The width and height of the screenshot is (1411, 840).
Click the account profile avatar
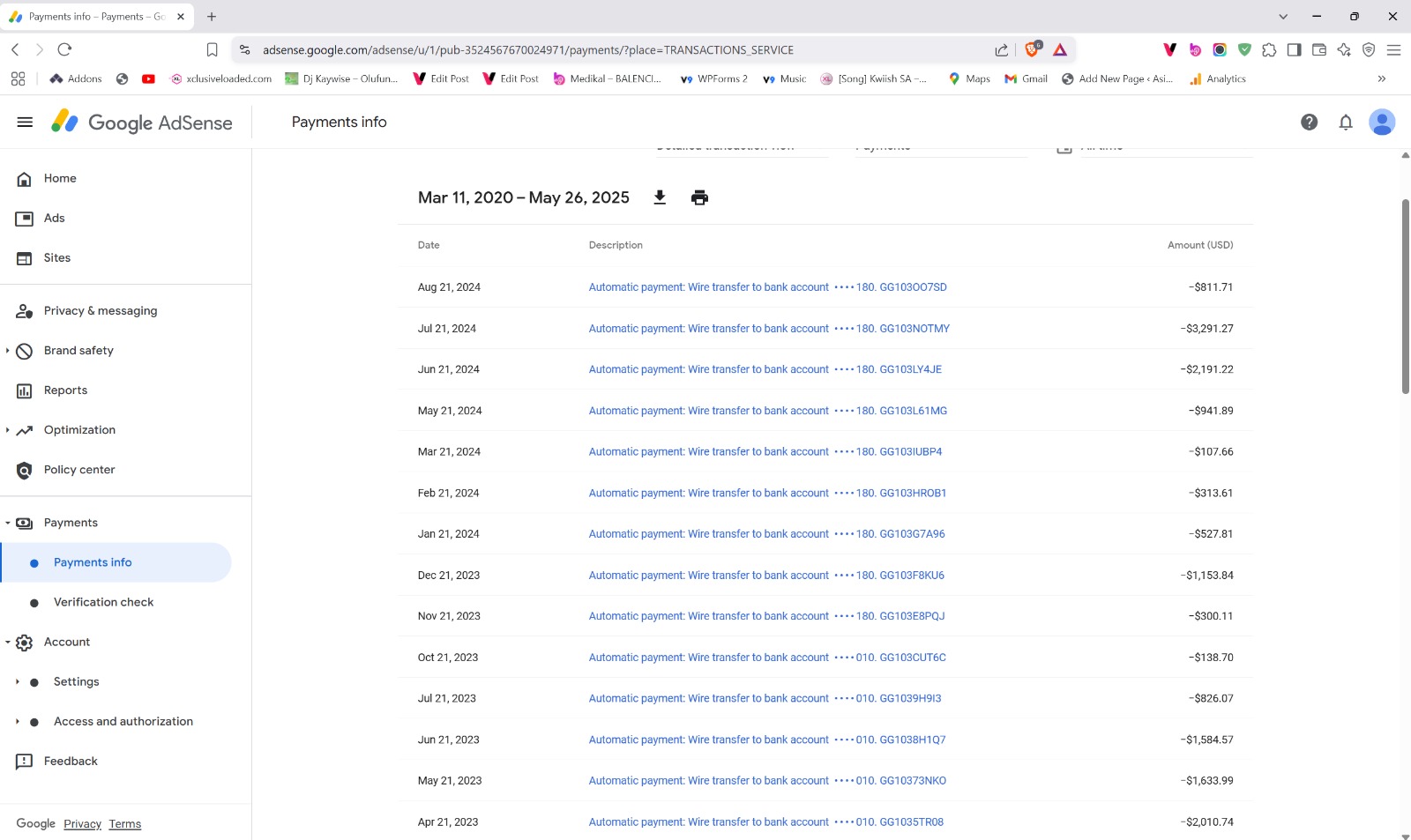click(x=1381, y=123)
